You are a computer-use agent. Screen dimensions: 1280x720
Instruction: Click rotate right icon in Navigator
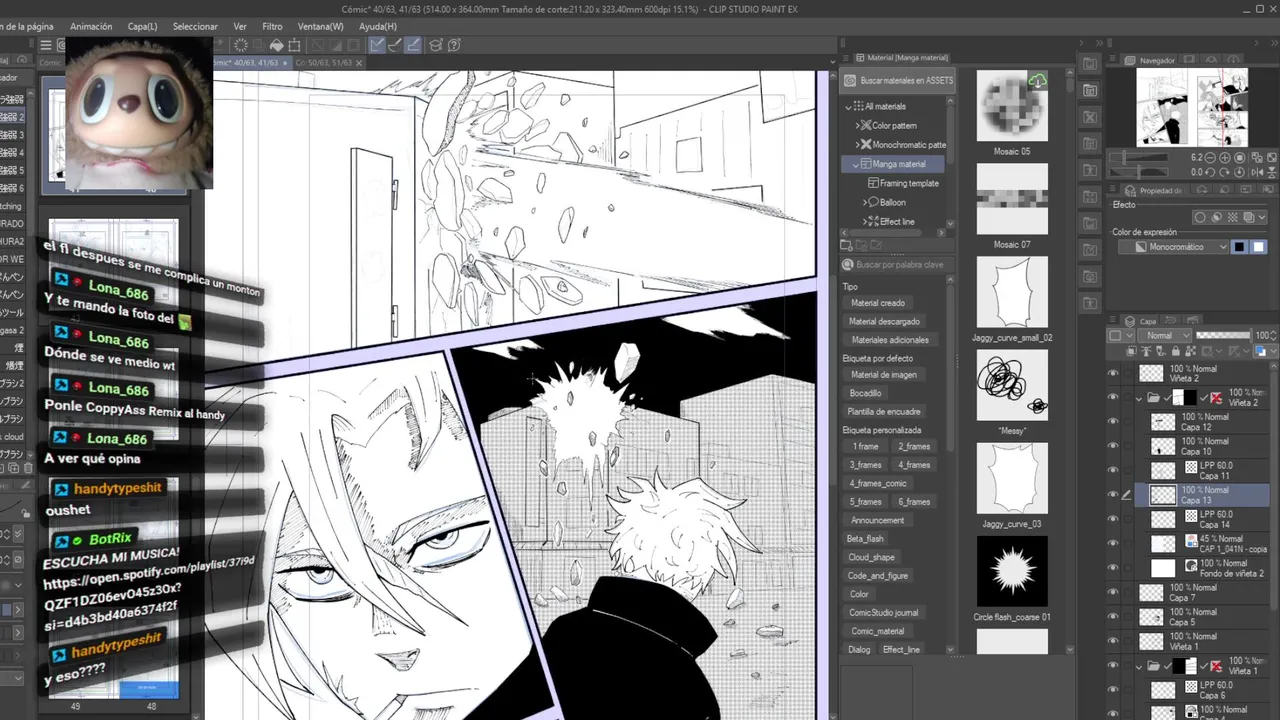[1225, 172]
